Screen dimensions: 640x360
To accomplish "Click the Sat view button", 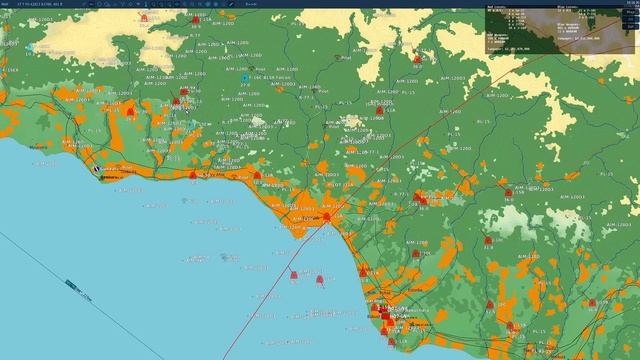I will (x=631, y=27).
